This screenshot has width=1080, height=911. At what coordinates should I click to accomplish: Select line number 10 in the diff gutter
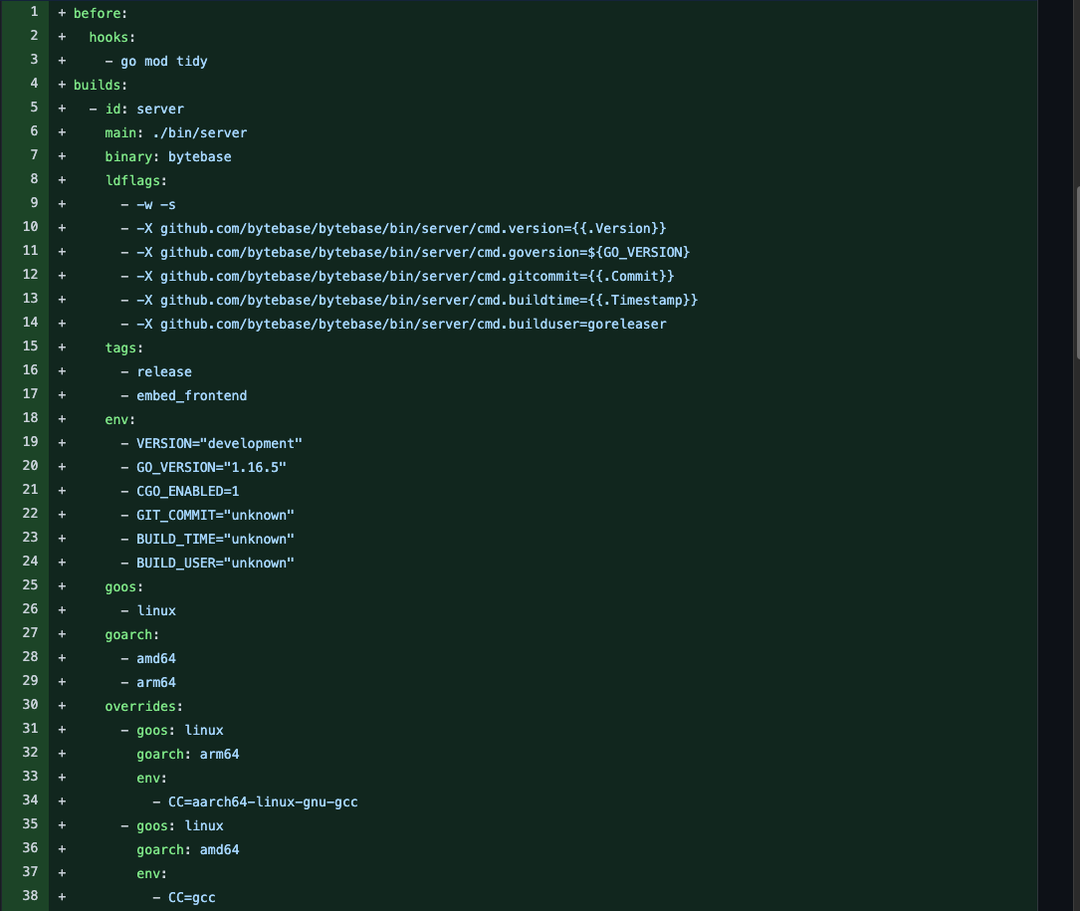point(30,228)
